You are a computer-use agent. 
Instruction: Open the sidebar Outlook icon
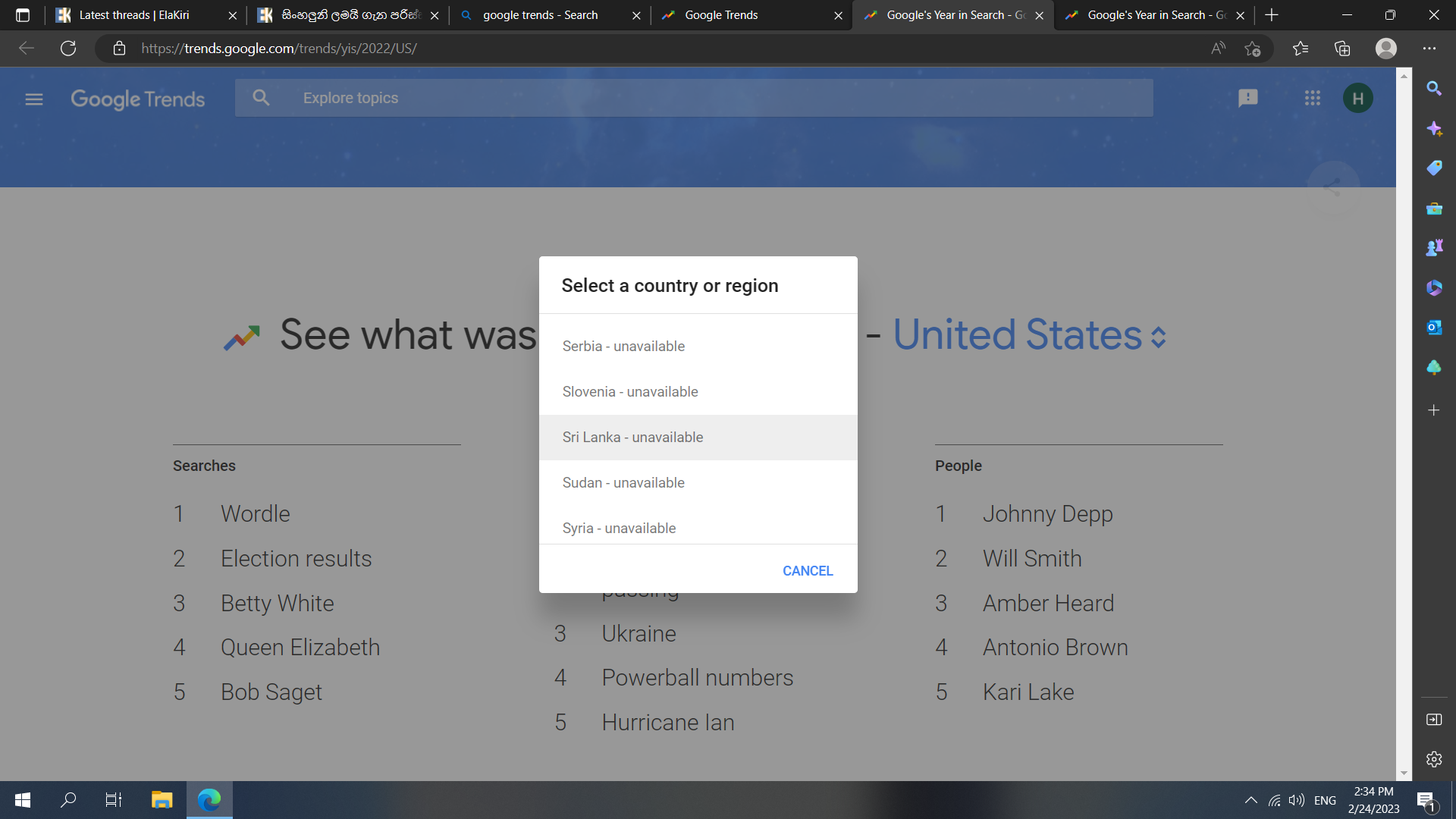tap(1434, 328)
